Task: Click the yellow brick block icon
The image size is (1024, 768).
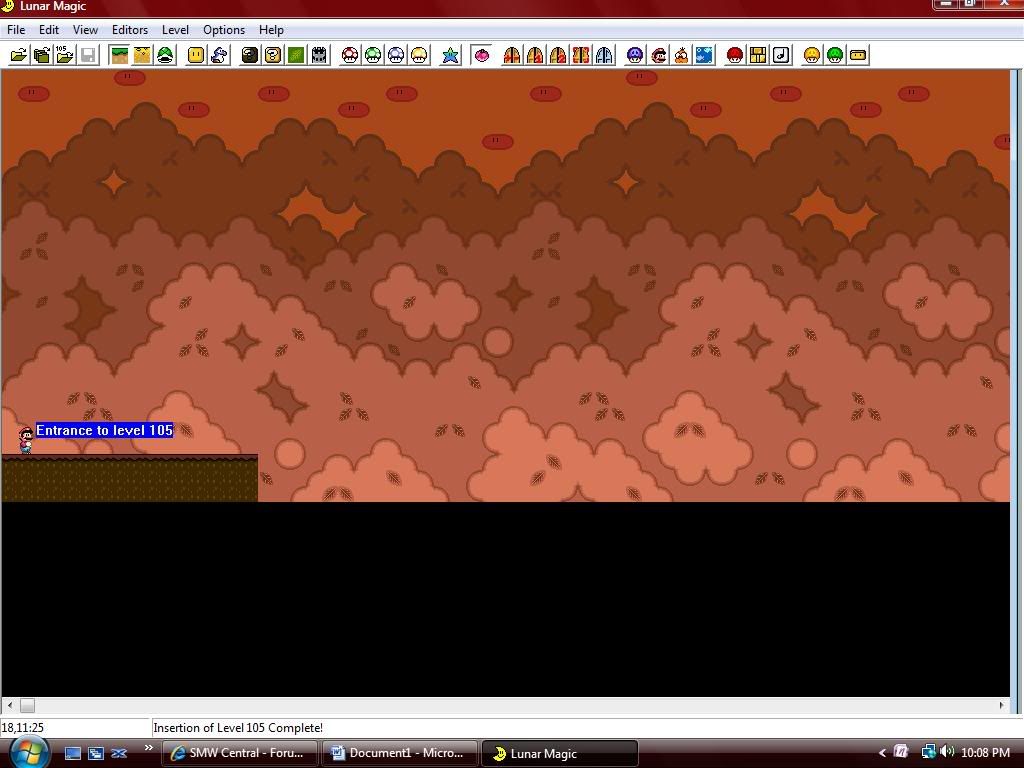Action: (x=758, y=56)
